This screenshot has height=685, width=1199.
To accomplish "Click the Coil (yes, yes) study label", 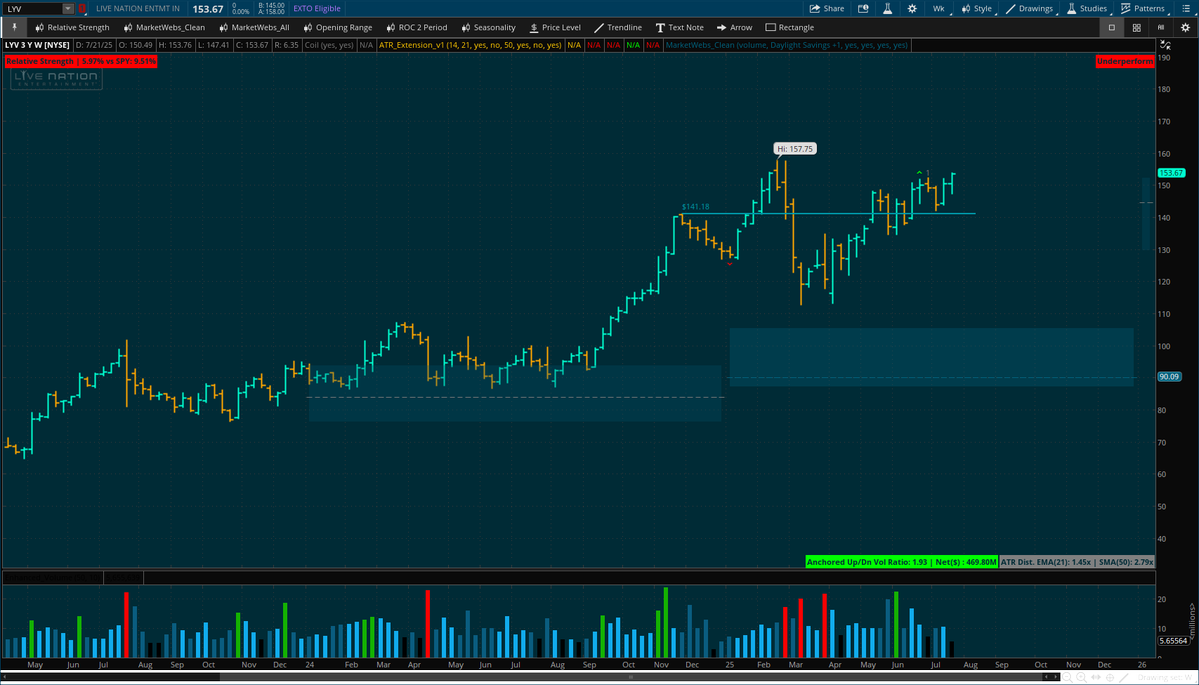I will coord(329,45).
